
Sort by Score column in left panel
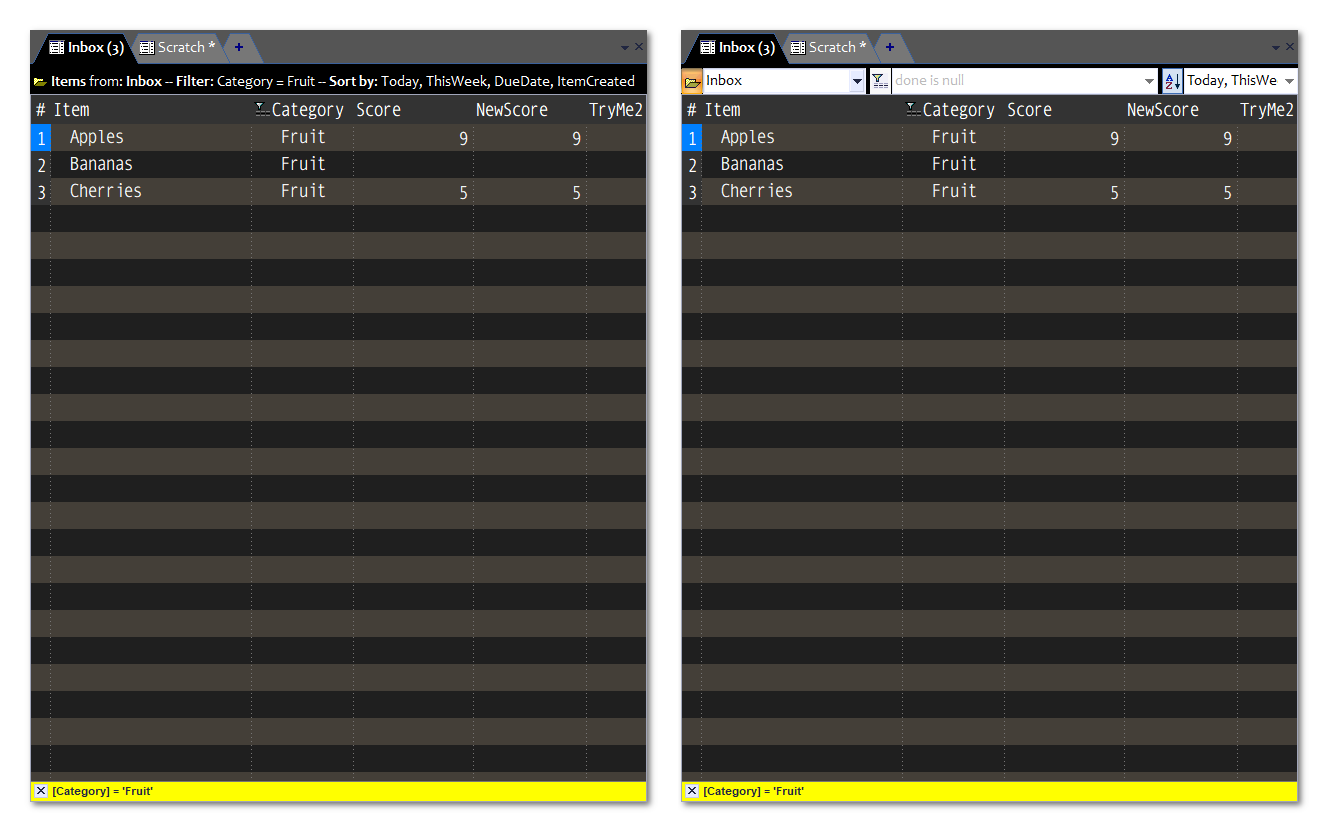(378, 110)
